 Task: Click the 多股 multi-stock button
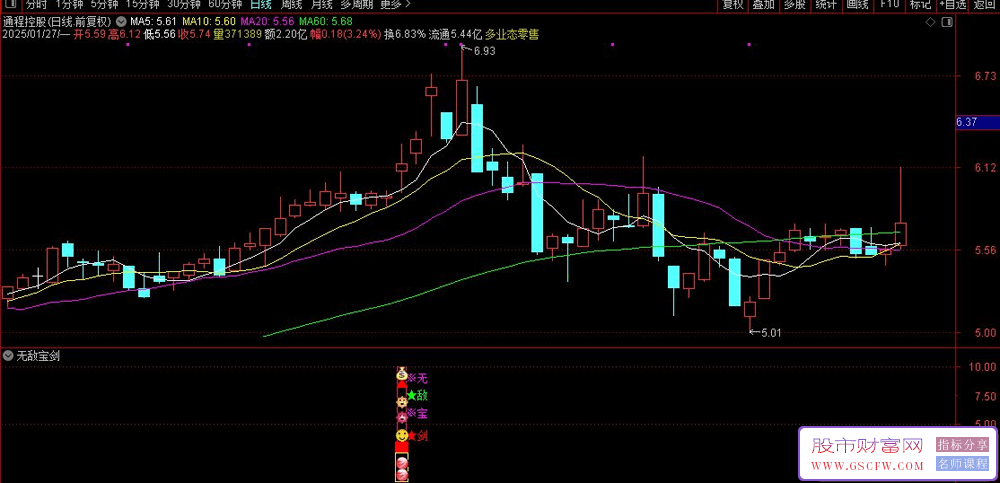(x=795, y=4)
